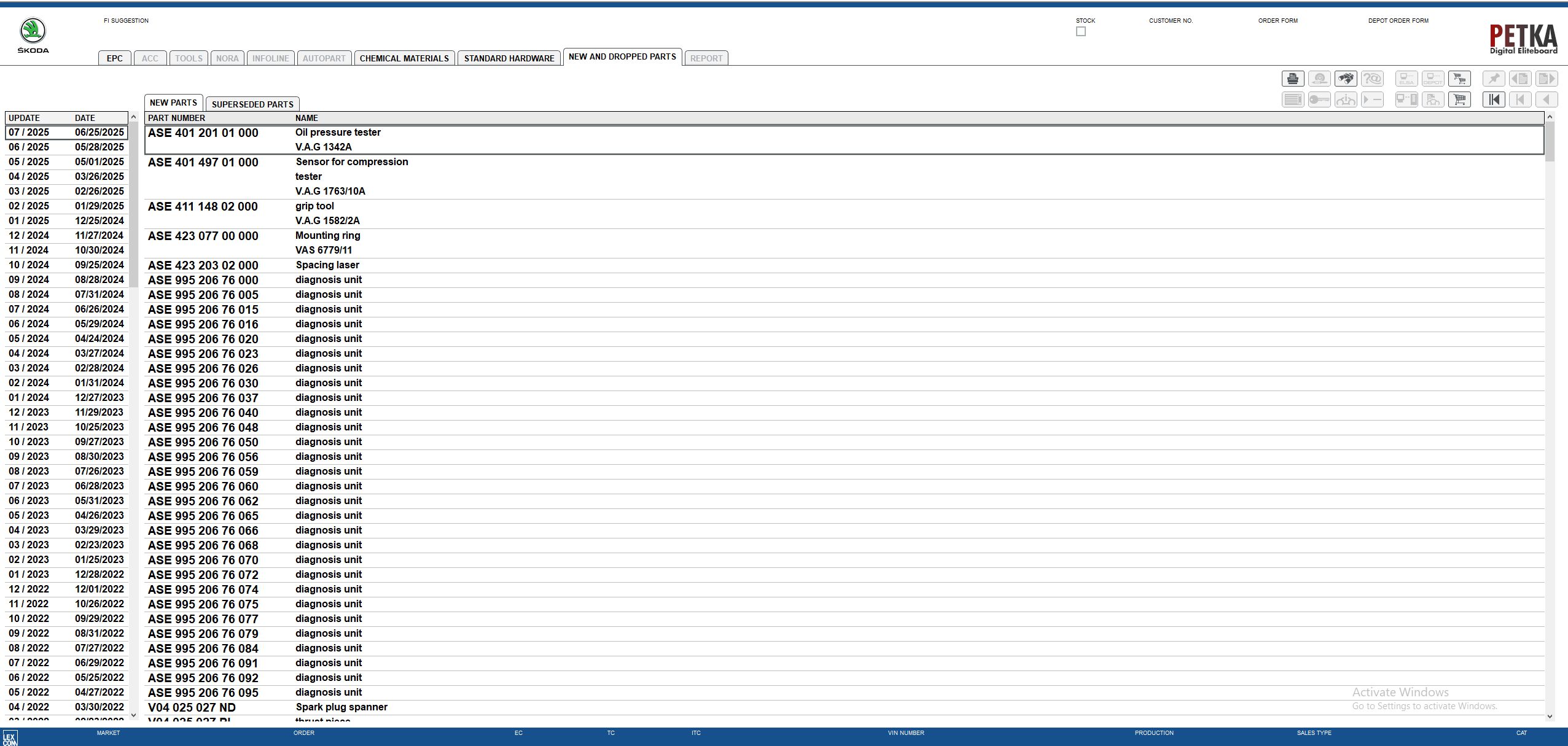
Task: Click the next page document icon
Action: pyautogui.click(x=1547, y=79)
